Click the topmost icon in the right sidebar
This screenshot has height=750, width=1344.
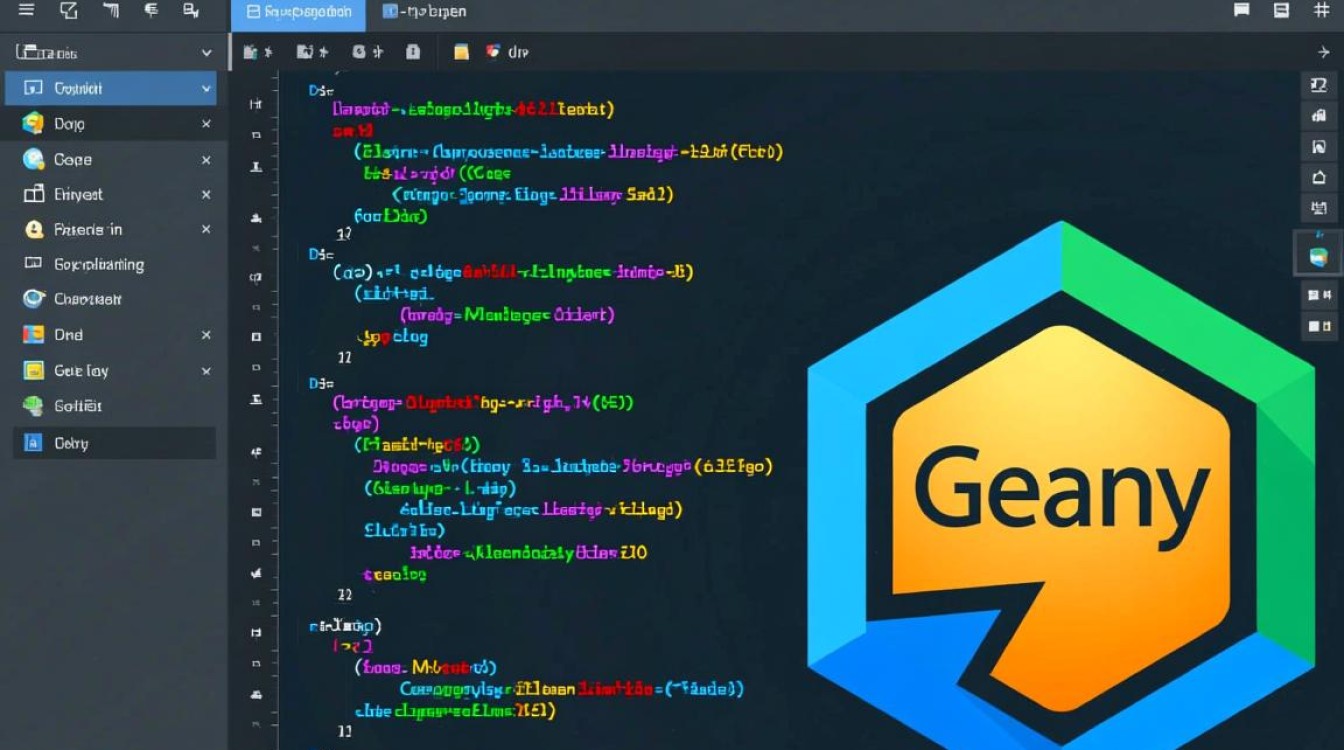point(1318,86)
